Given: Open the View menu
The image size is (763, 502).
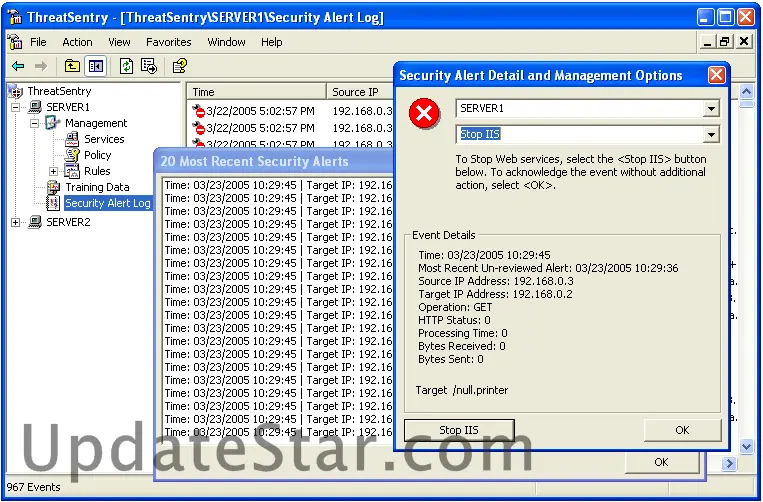Looking at the screenshot, I should point(119,42).
